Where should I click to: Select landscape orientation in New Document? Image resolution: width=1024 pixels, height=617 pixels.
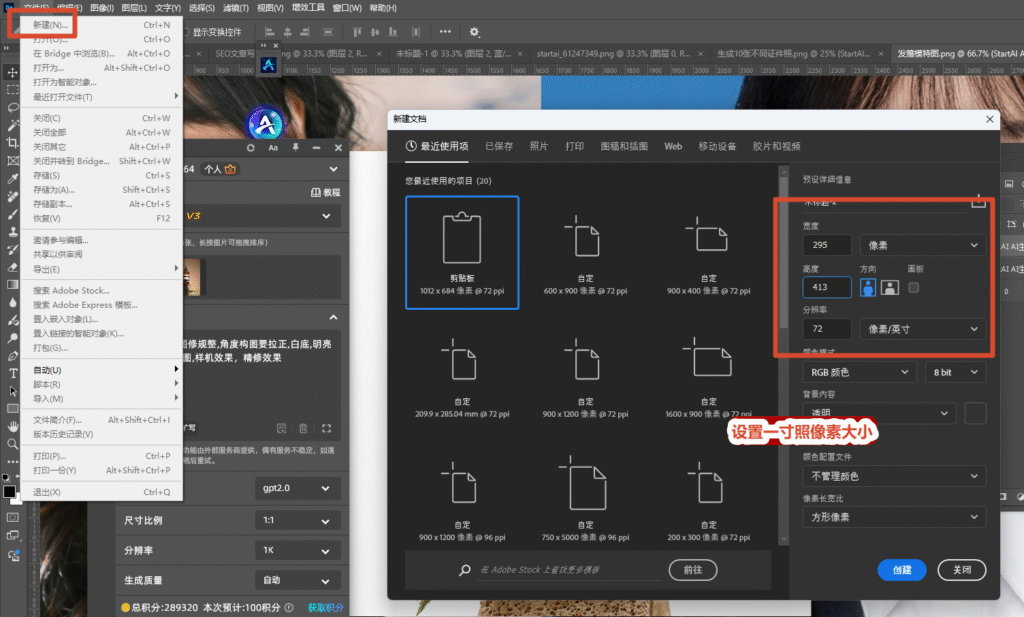pyautogui.click(x=889, y=287)
